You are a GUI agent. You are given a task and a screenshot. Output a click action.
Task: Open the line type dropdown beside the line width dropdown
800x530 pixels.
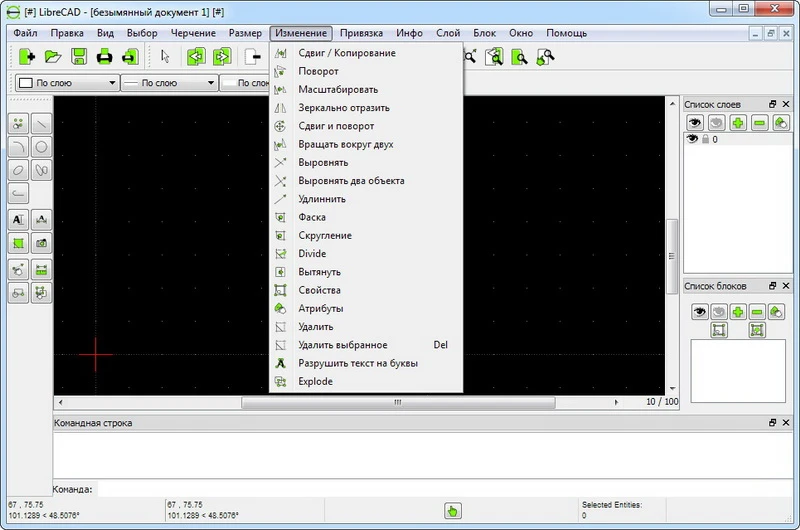(245, 83)
